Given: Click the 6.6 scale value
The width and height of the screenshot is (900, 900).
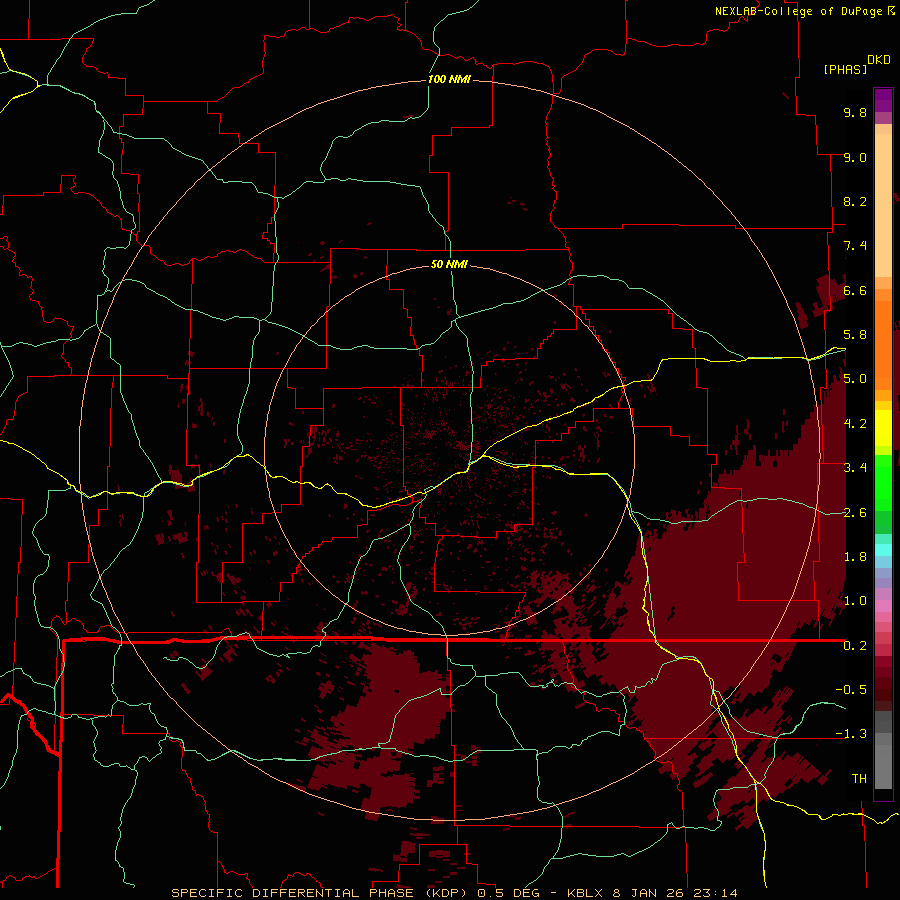Looking at the screenshot, I should pyautogui.click(x=855, y=290).
